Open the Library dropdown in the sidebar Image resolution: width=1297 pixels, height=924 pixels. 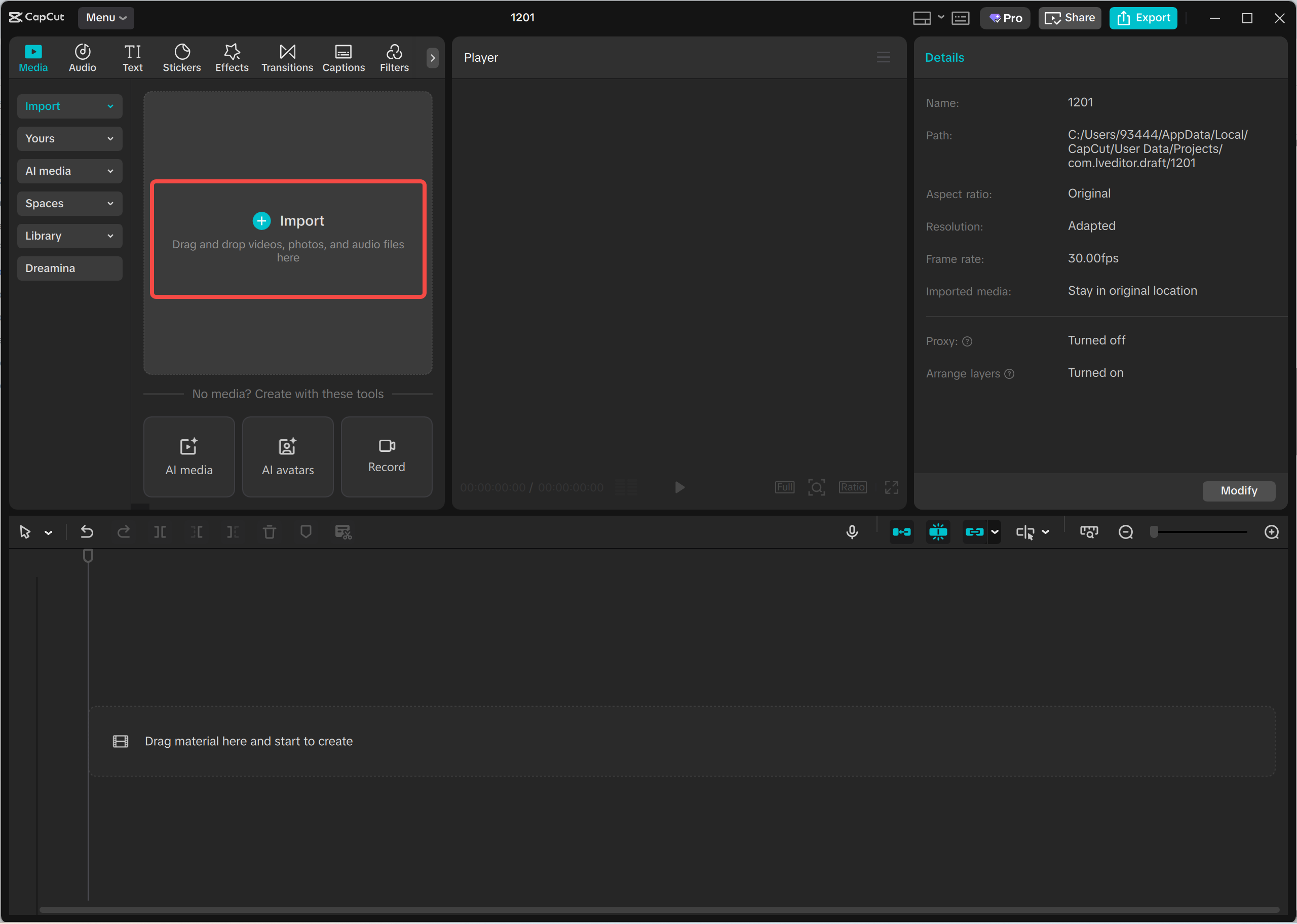tap(69, 236)
